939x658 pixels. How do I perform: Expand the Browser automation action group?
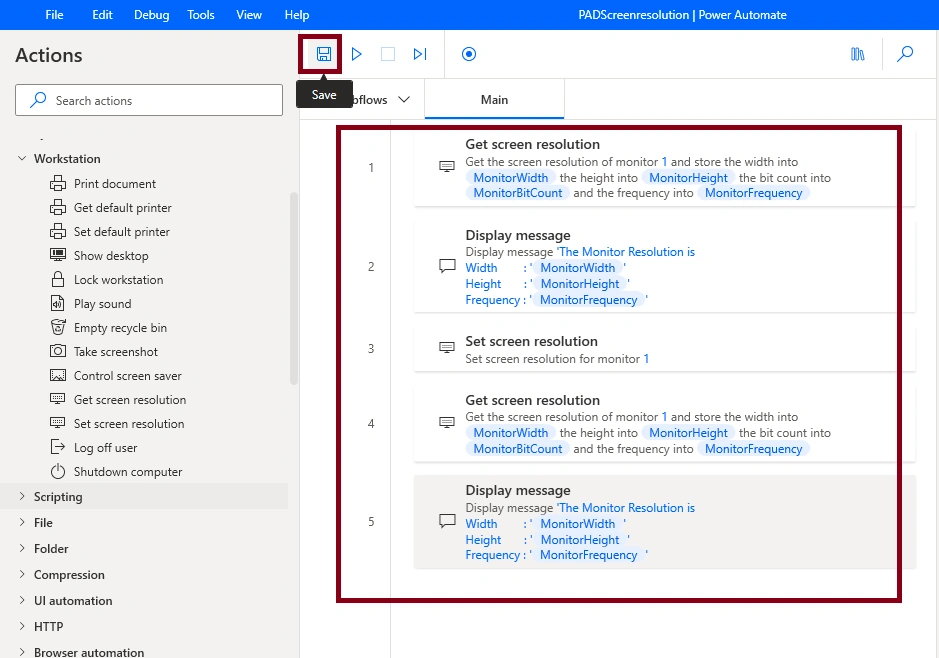pos(22,651)
